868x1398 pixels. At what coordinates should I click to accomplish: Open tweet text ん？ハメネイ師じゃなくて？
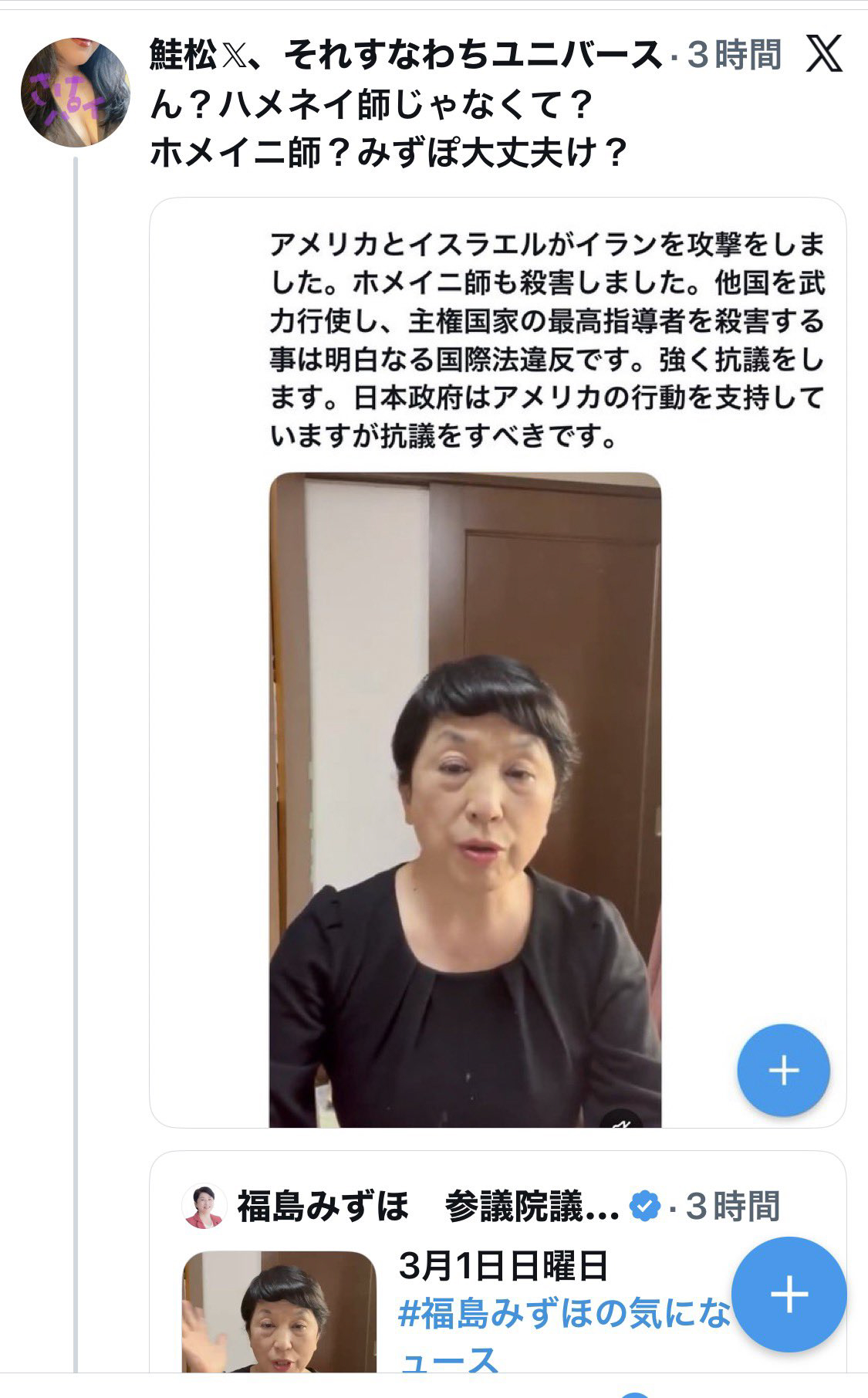[372, 104]
